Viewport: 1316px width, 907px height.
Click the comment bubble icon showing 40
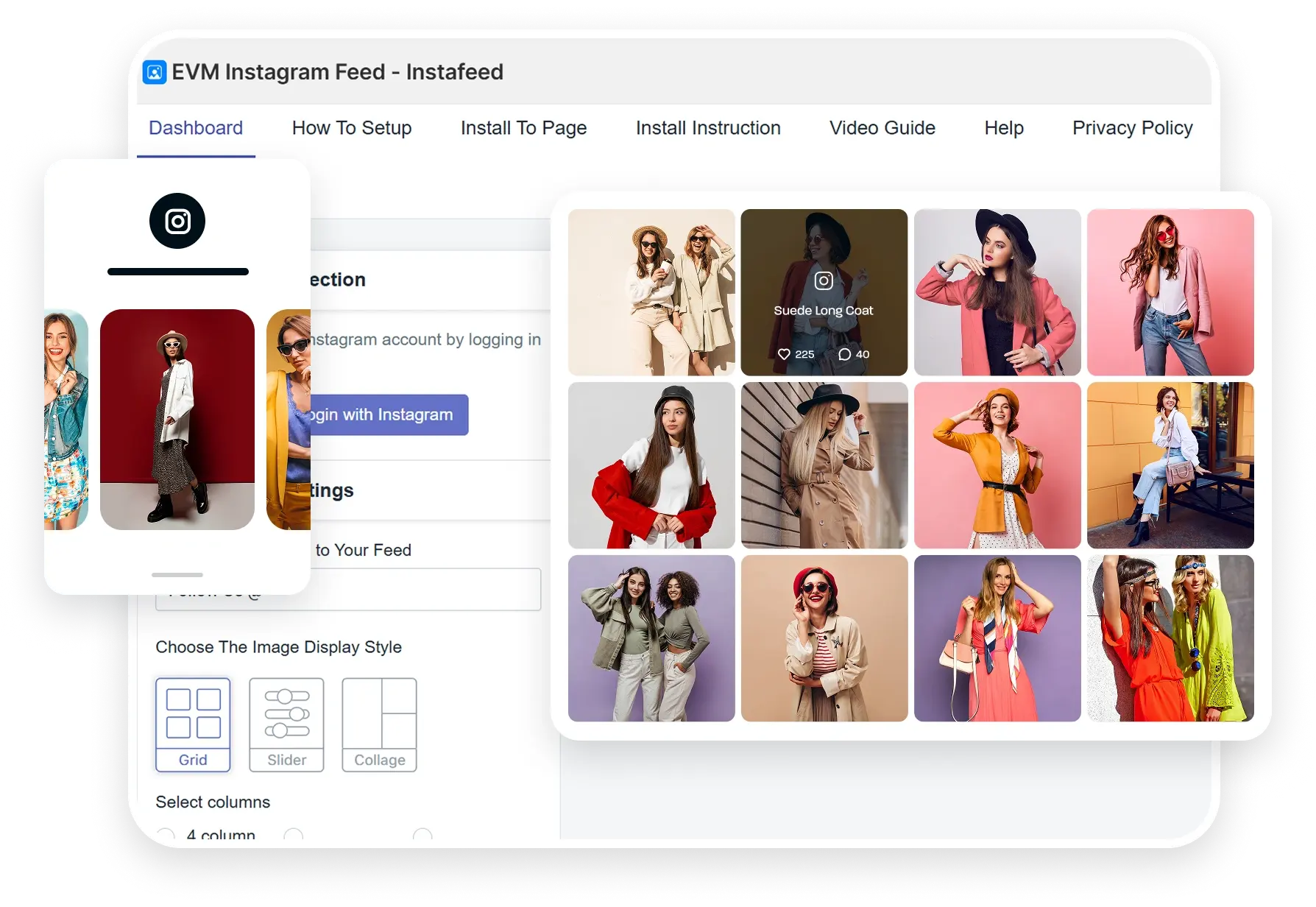point(844,354)
